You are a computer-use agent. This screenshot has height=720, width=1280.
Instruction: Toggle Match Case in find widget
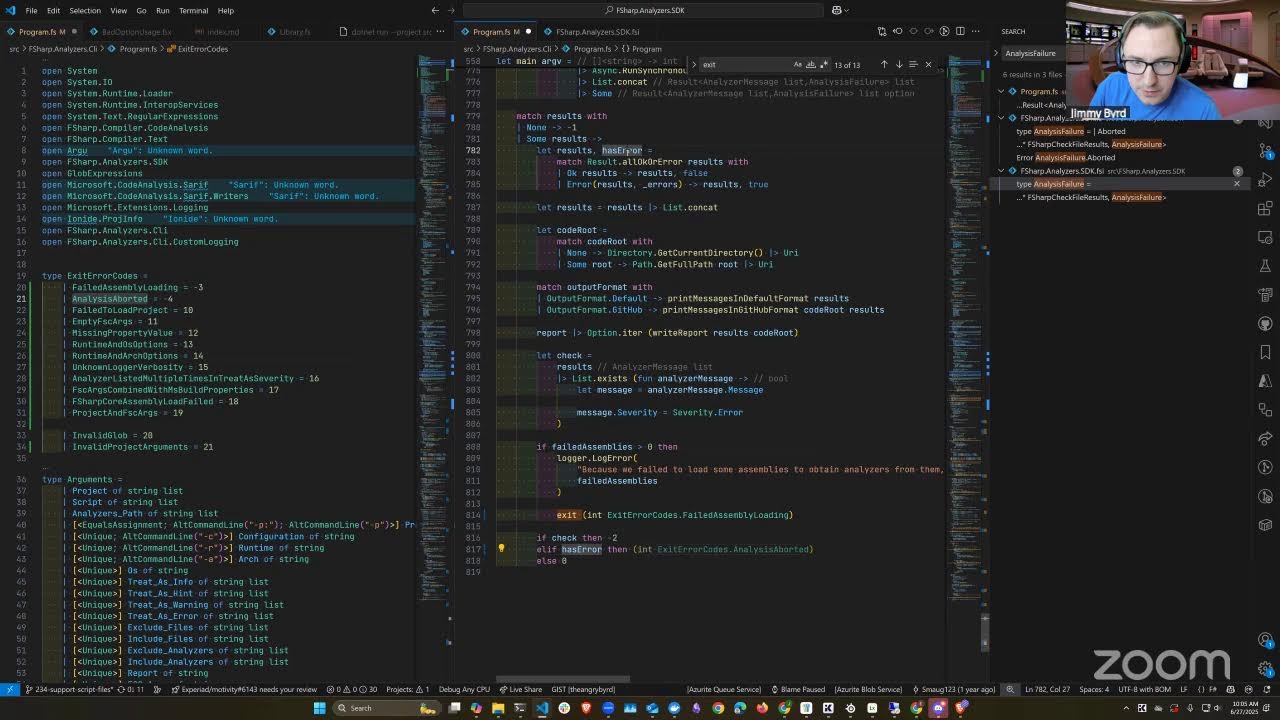coord(797,65)
